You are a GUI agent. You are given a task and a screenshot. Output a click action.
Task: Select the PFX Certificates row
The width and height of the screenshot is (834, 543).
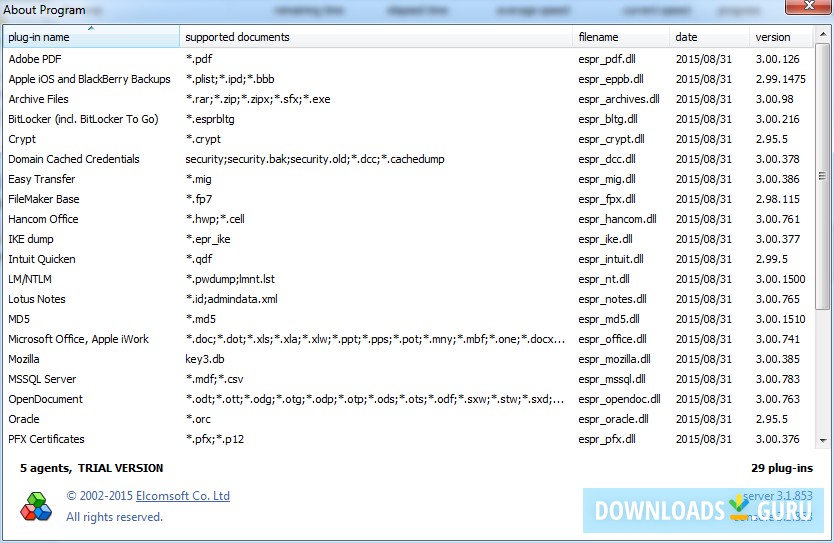click(x=408, y=439)
